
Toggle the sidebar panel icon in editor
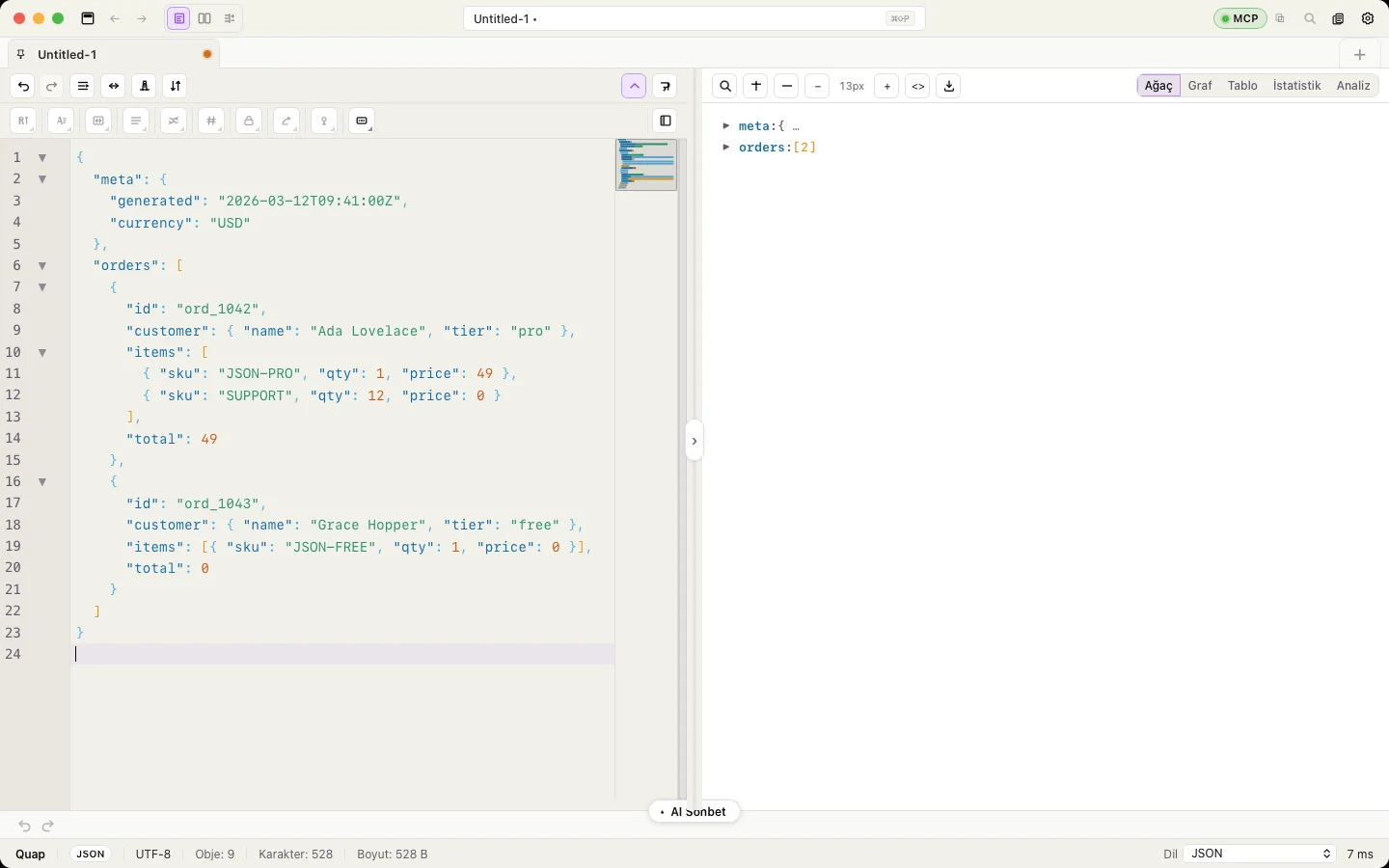point(666,121)
